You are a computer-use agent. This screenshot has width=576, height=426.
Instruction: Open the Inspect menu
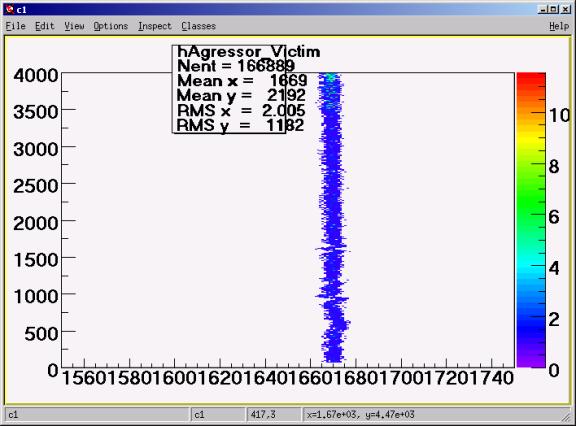tap(155, 26)
